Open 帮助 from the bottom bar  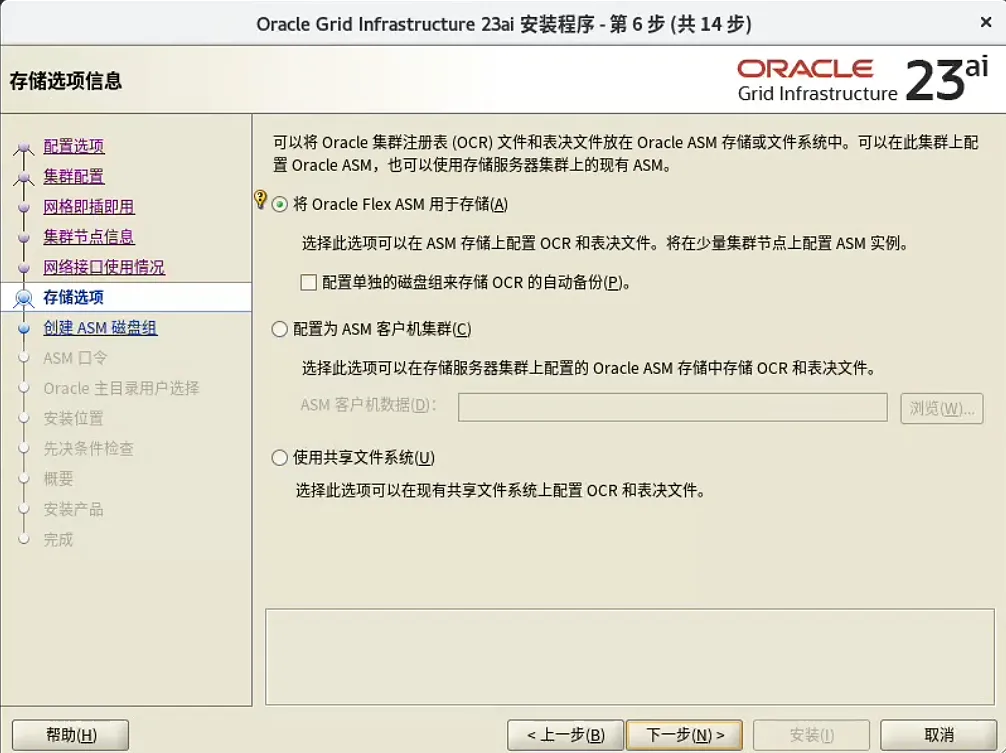(68, 733)
